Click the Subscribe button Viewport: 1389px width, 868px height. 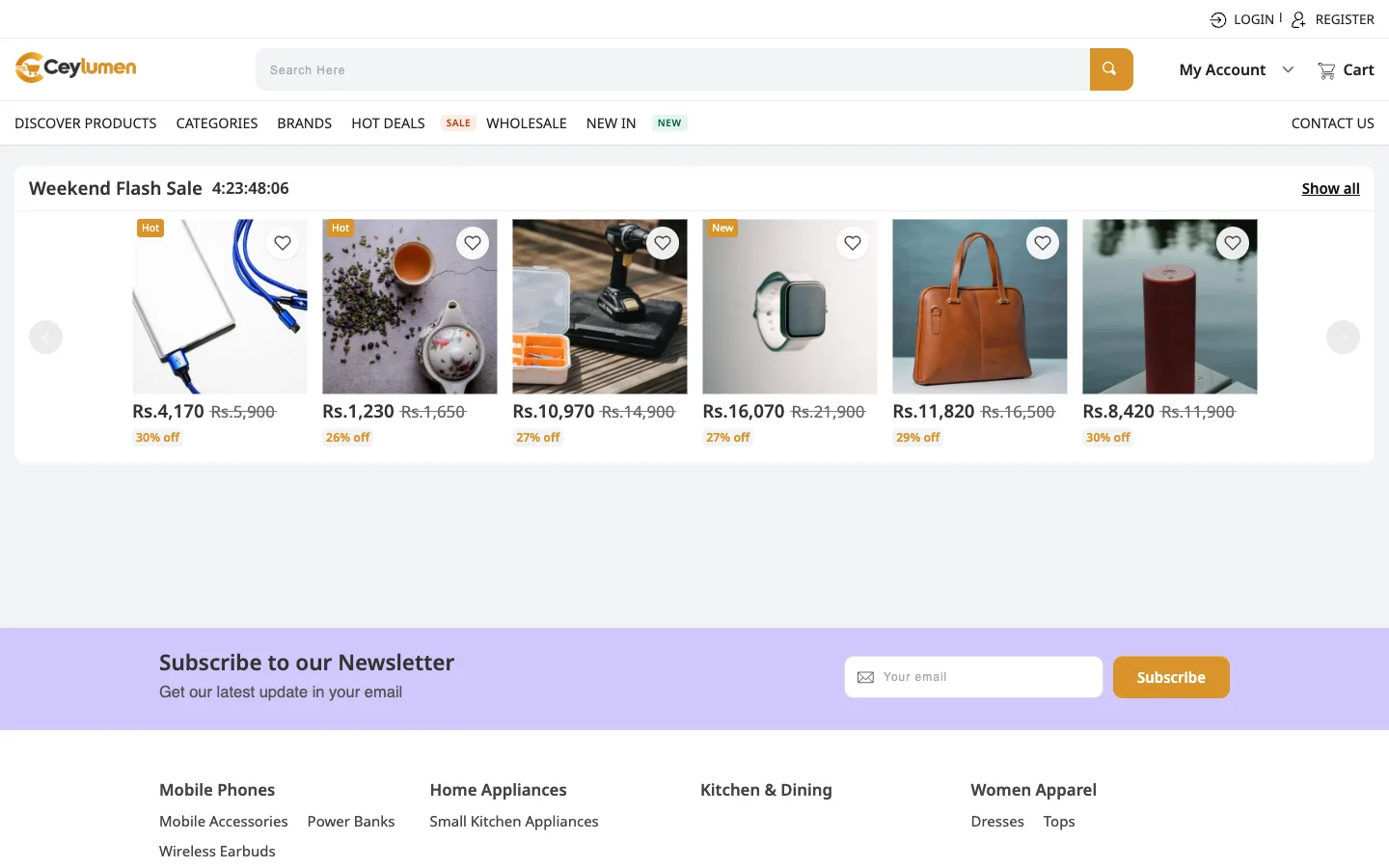tap(1171, 677)
